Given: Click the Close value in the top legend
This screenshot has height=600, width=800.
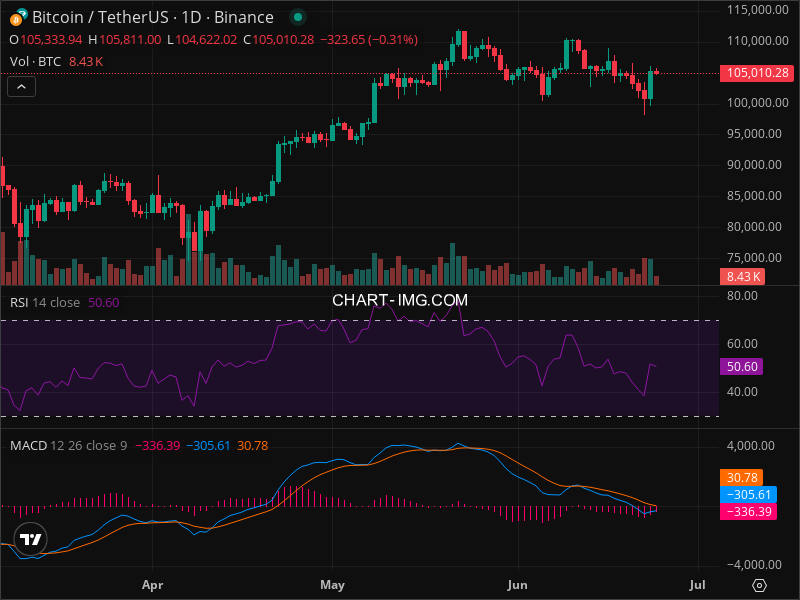Looking at the screenshot, I should pyautogui.click(x=283, y=40).
